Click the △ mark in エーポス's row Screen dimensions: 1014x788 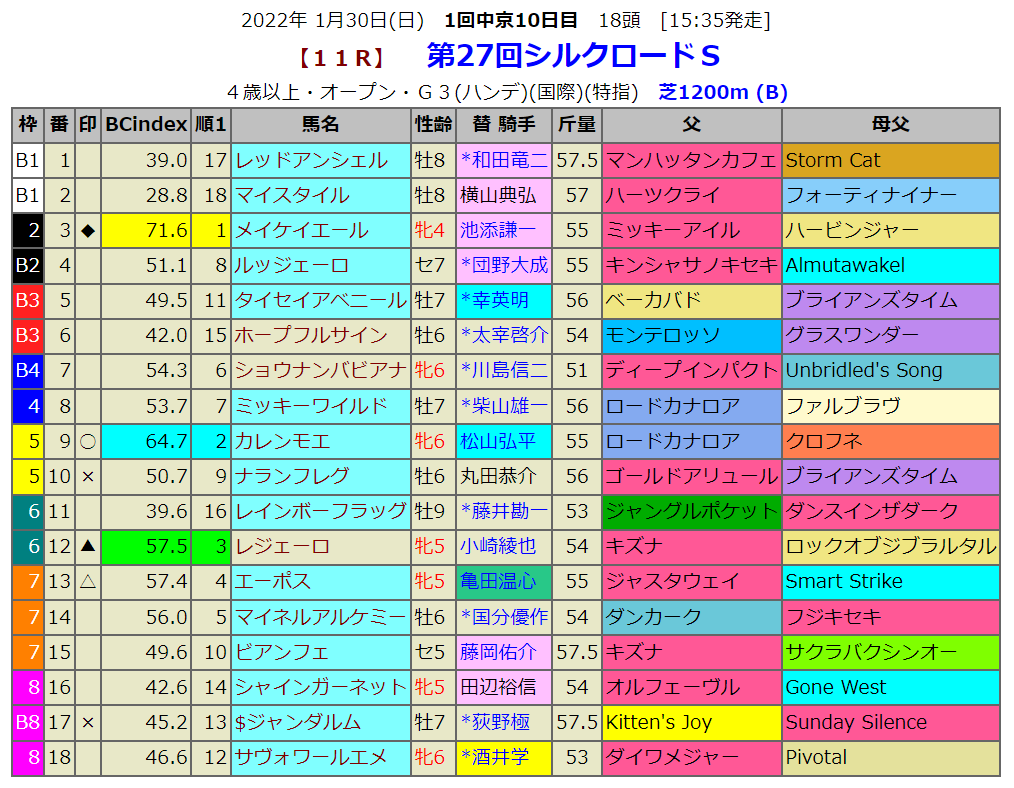(88, 581)
